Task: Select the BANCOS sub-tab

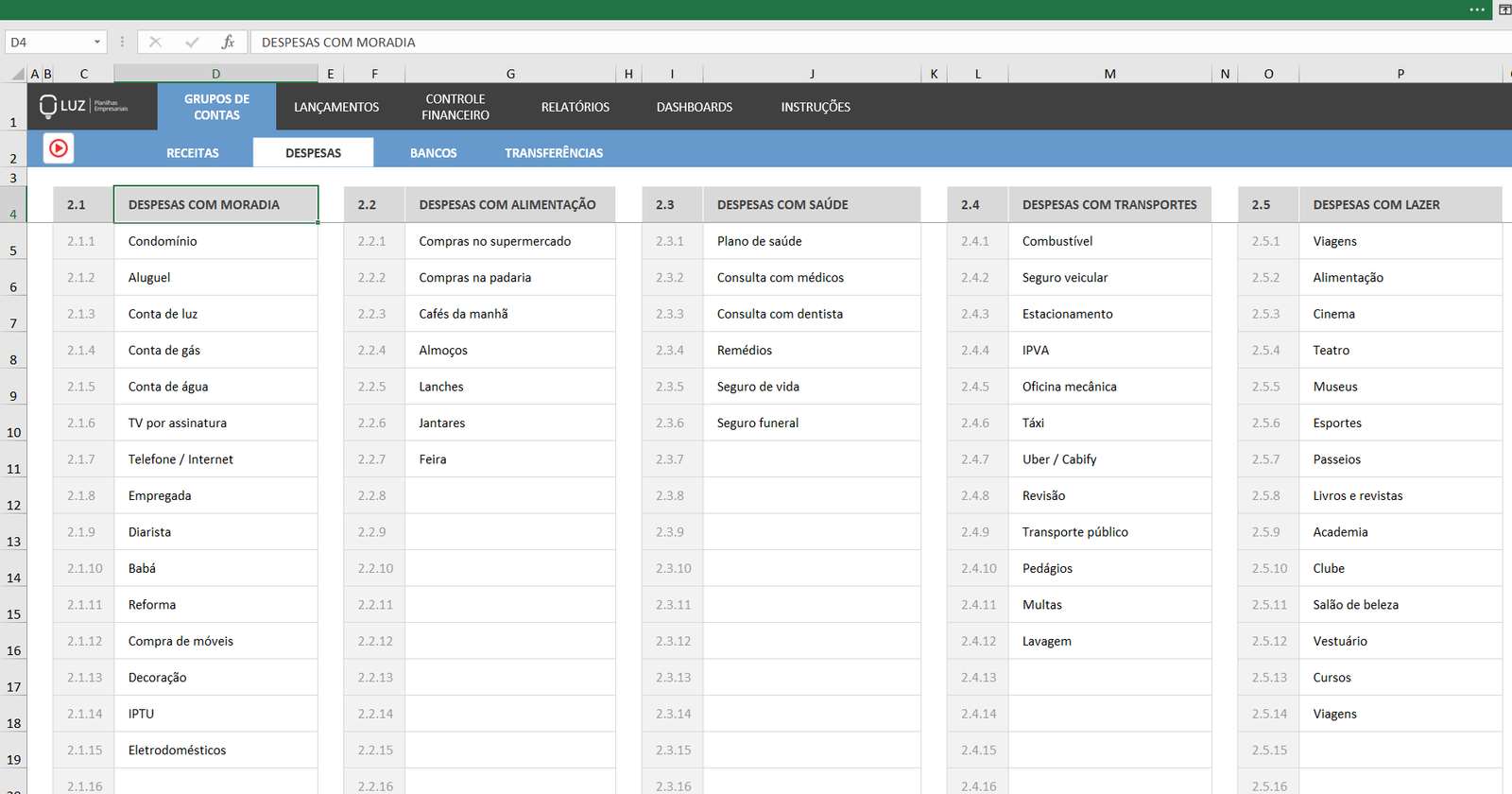Action: point(434,152)
